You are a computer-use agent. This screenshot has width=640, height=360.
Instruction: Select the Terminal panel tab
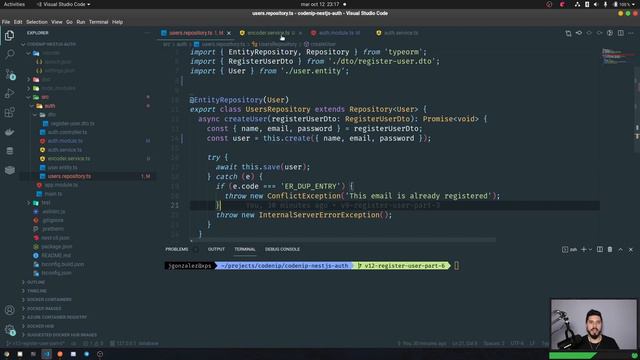[245, 249]
